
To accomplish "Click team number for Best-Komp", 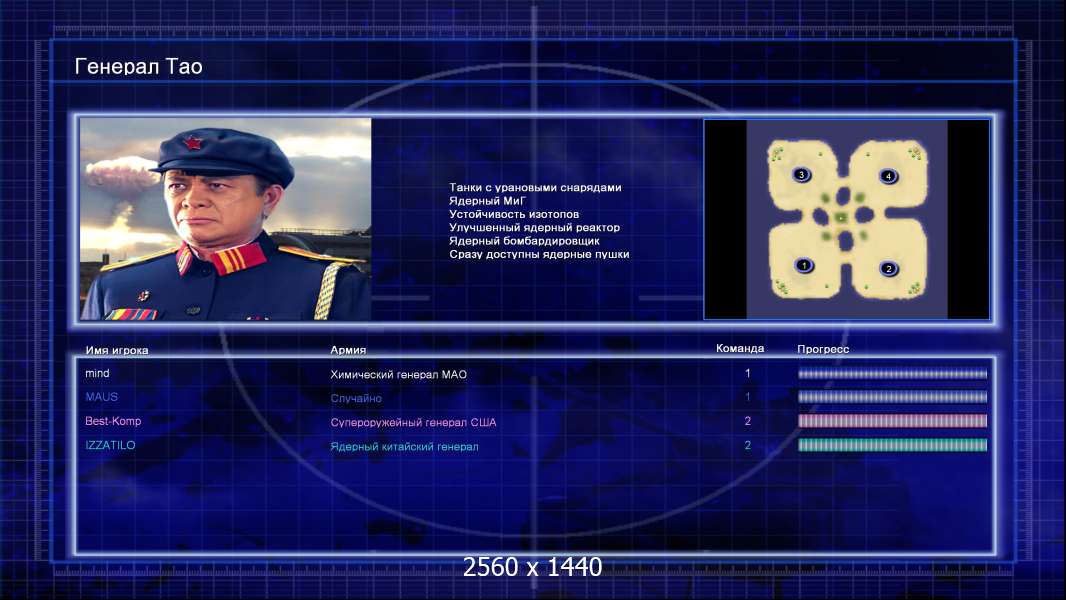I will [747, 421].
